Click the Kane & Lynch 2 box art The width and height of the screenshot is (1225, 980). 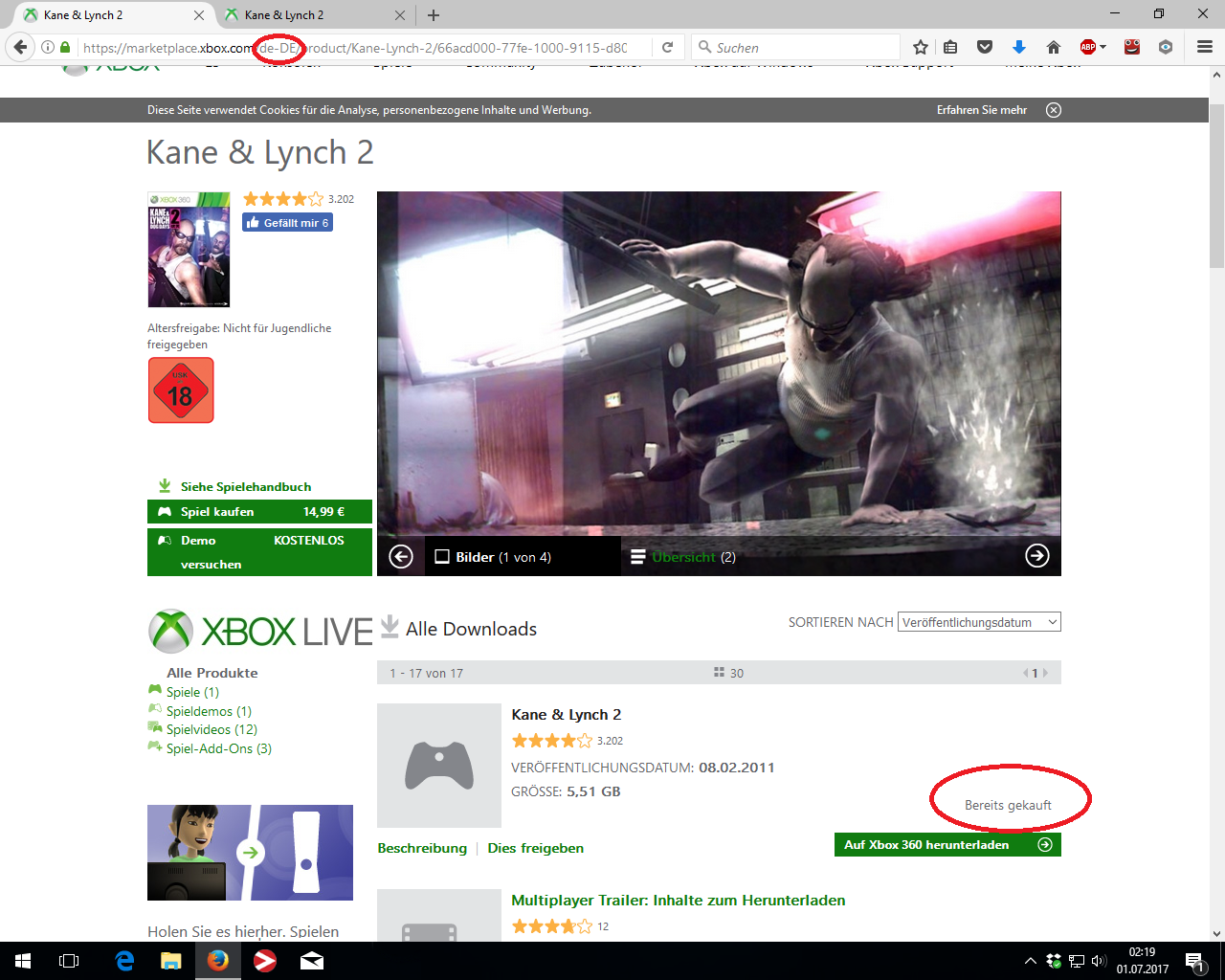coord(189,250)
